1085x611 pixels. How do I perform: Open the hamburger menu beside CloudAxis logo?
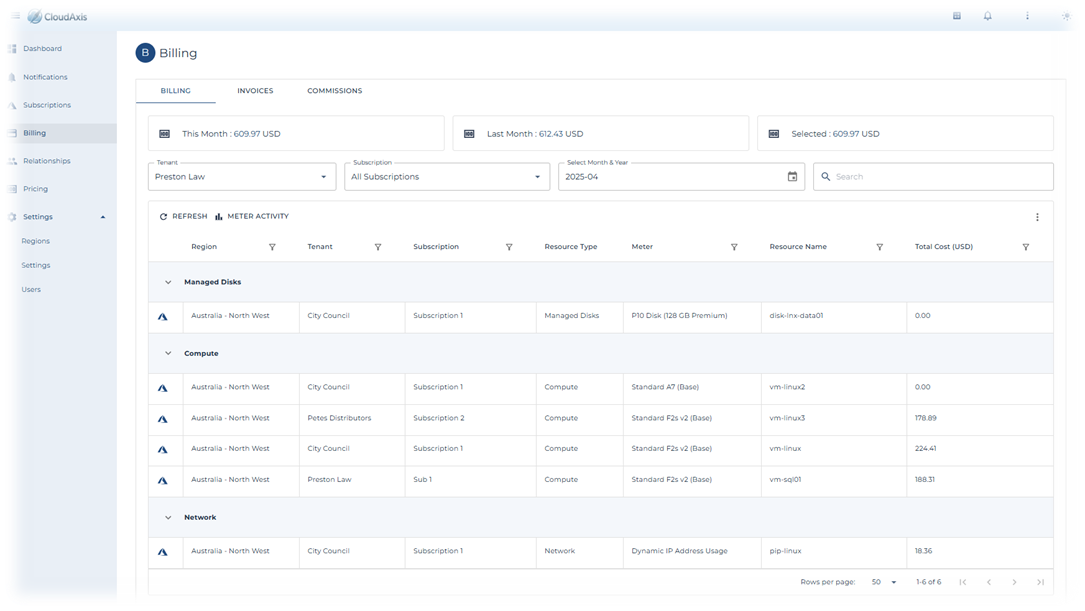tap(15, 16)
